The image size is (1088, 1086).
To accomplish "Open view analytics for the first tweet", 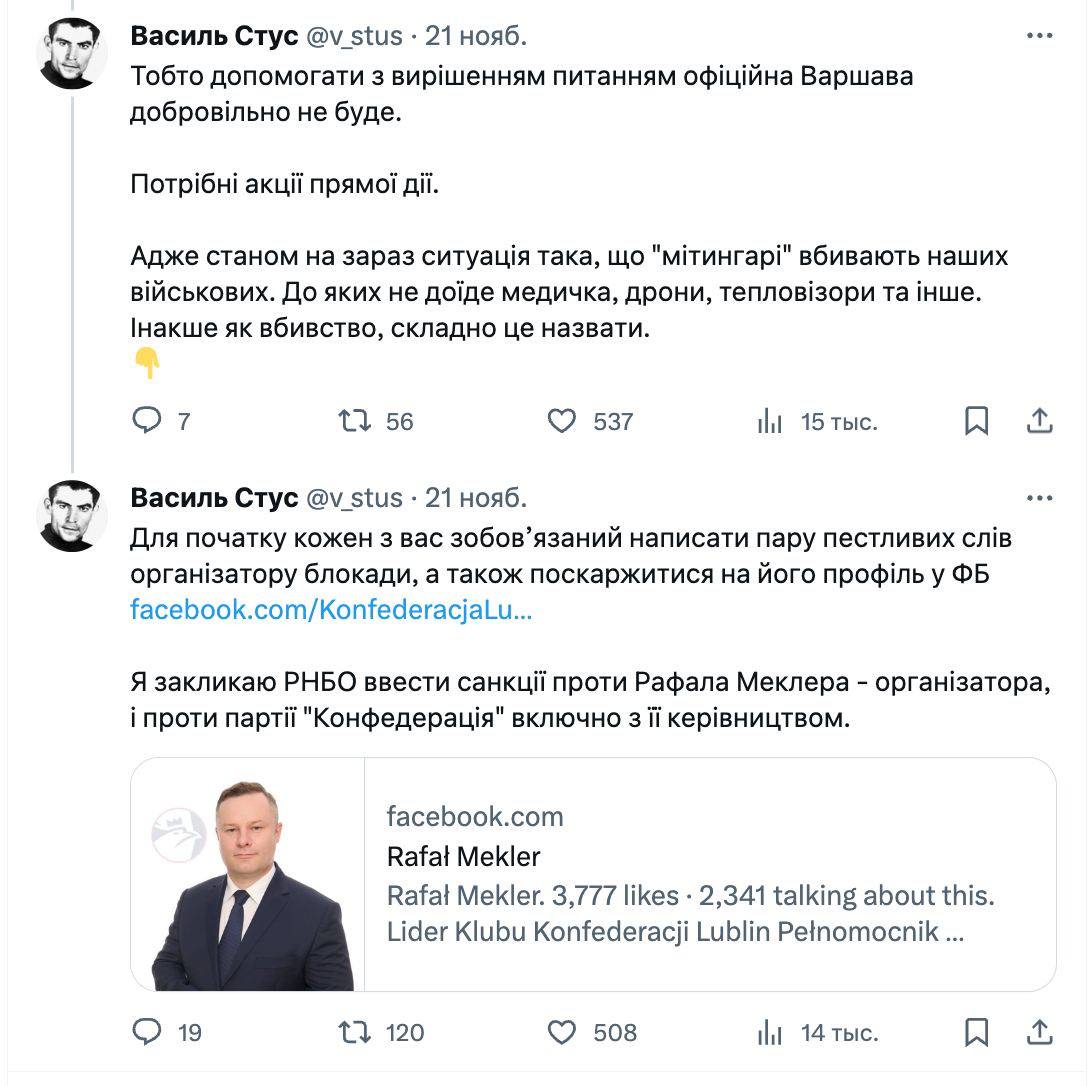I will 769,422.
